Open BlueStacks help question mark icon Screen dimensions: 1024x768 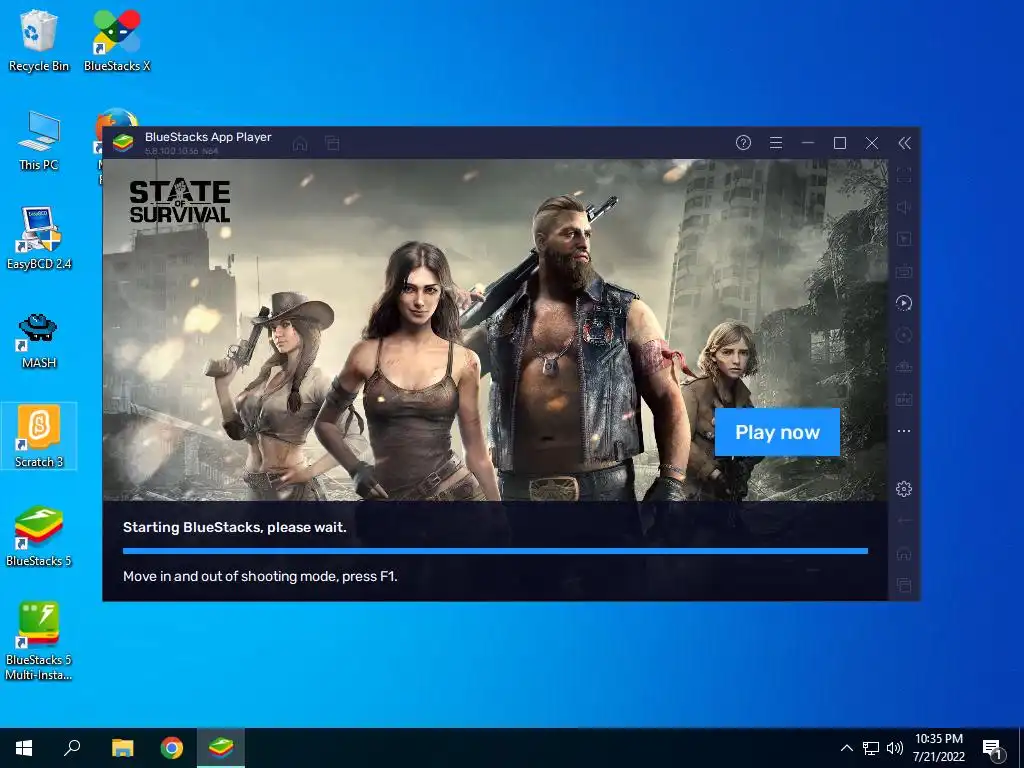point(743,143)
